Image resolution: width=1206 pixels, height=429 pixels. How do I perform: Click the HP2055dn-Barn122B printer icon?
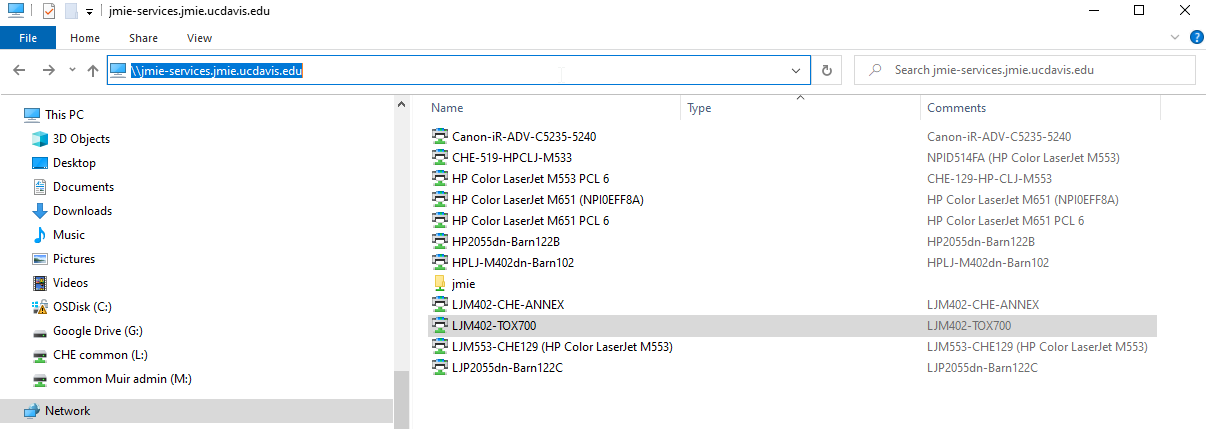440,241
